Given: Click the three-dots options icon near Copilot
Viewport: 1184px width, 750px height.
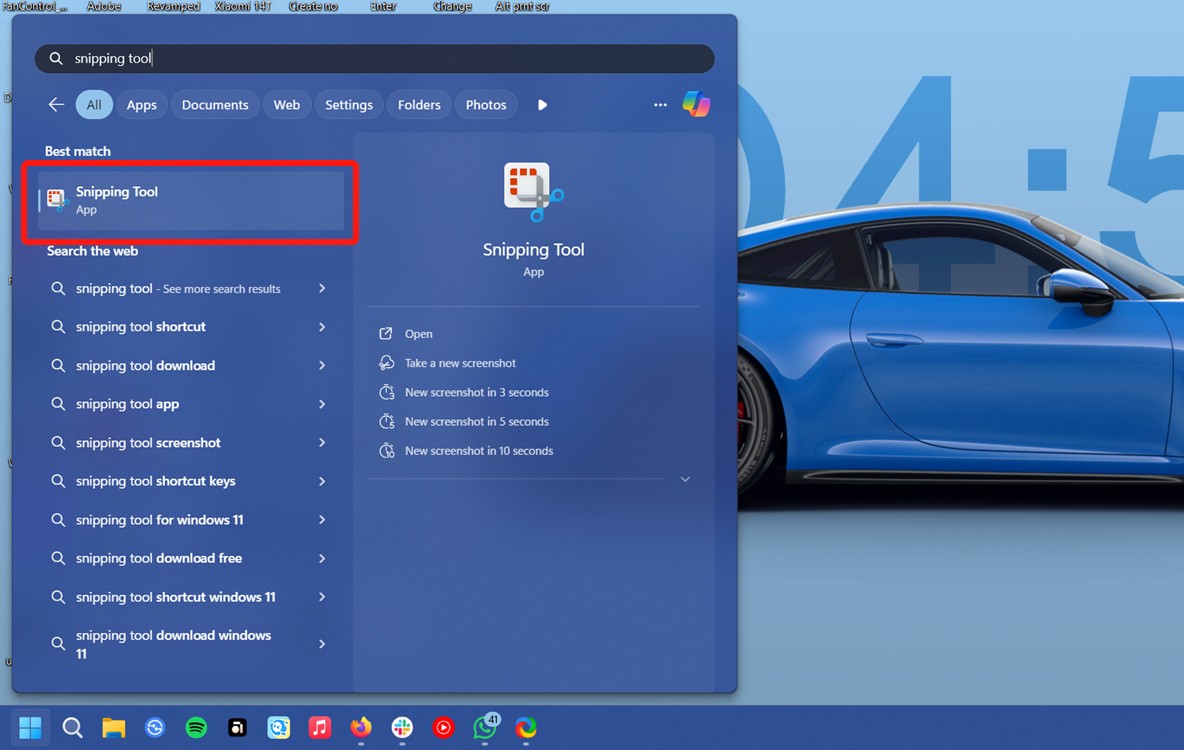Looking at the screenshot, I should coord(660,104).
